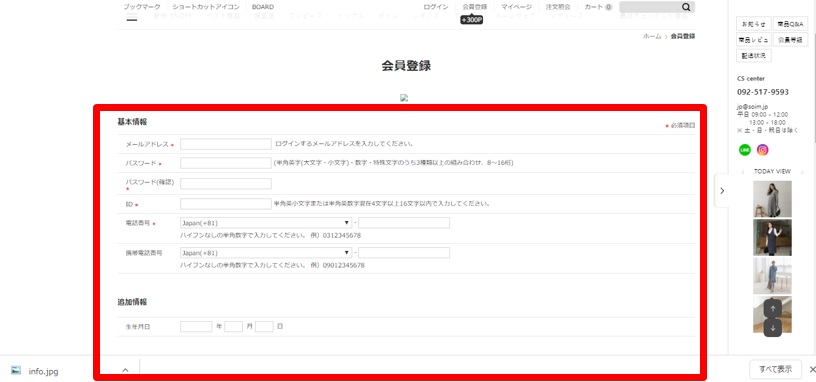This screenshot has height=382, width=816.
Task: Show previous TODAY VIEW items
Action: coord(743,172)
